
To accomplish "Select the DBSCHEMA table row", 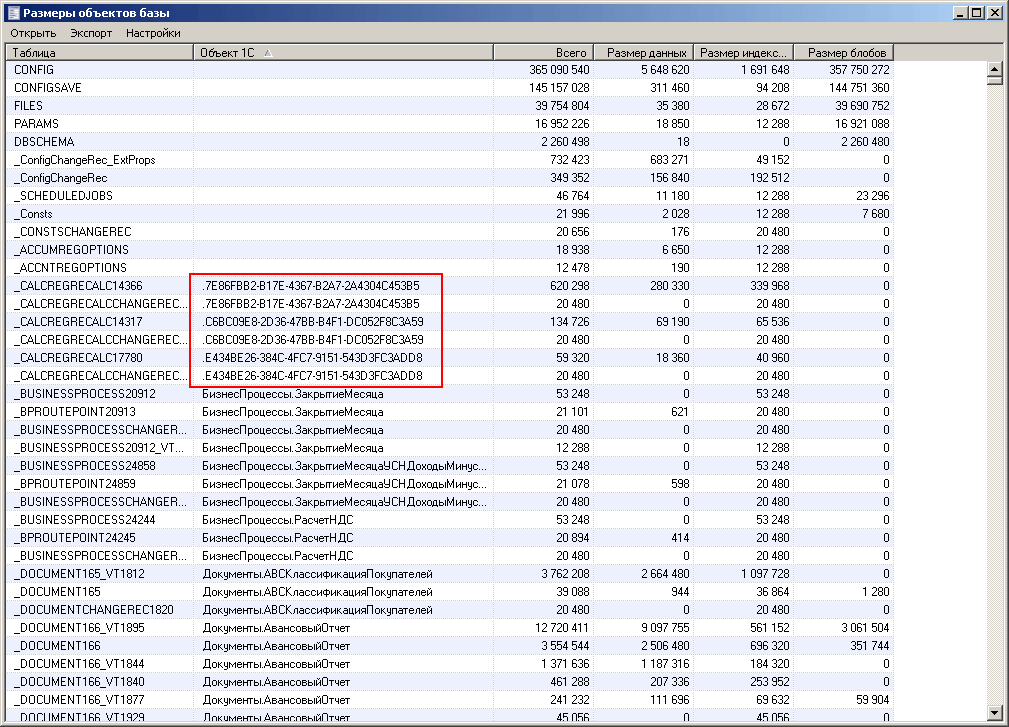I will tap(450, 142).
